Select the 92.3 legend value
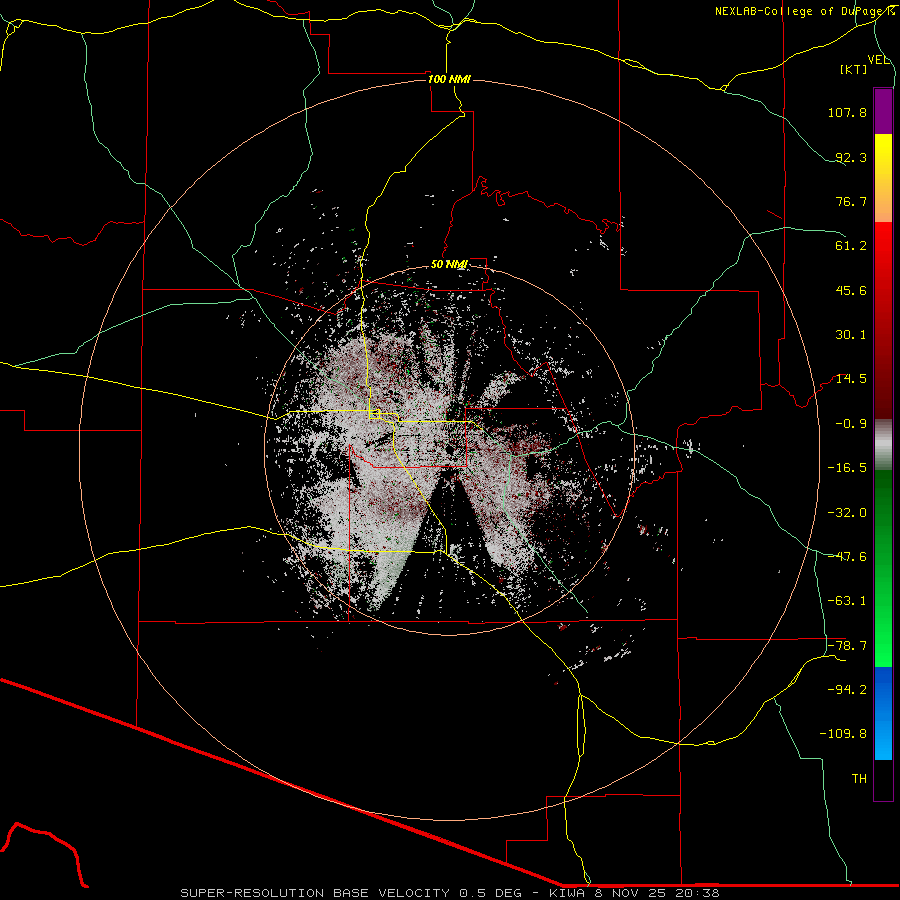The width and height of the screenshot is (900, 900). tap(851, 157)
